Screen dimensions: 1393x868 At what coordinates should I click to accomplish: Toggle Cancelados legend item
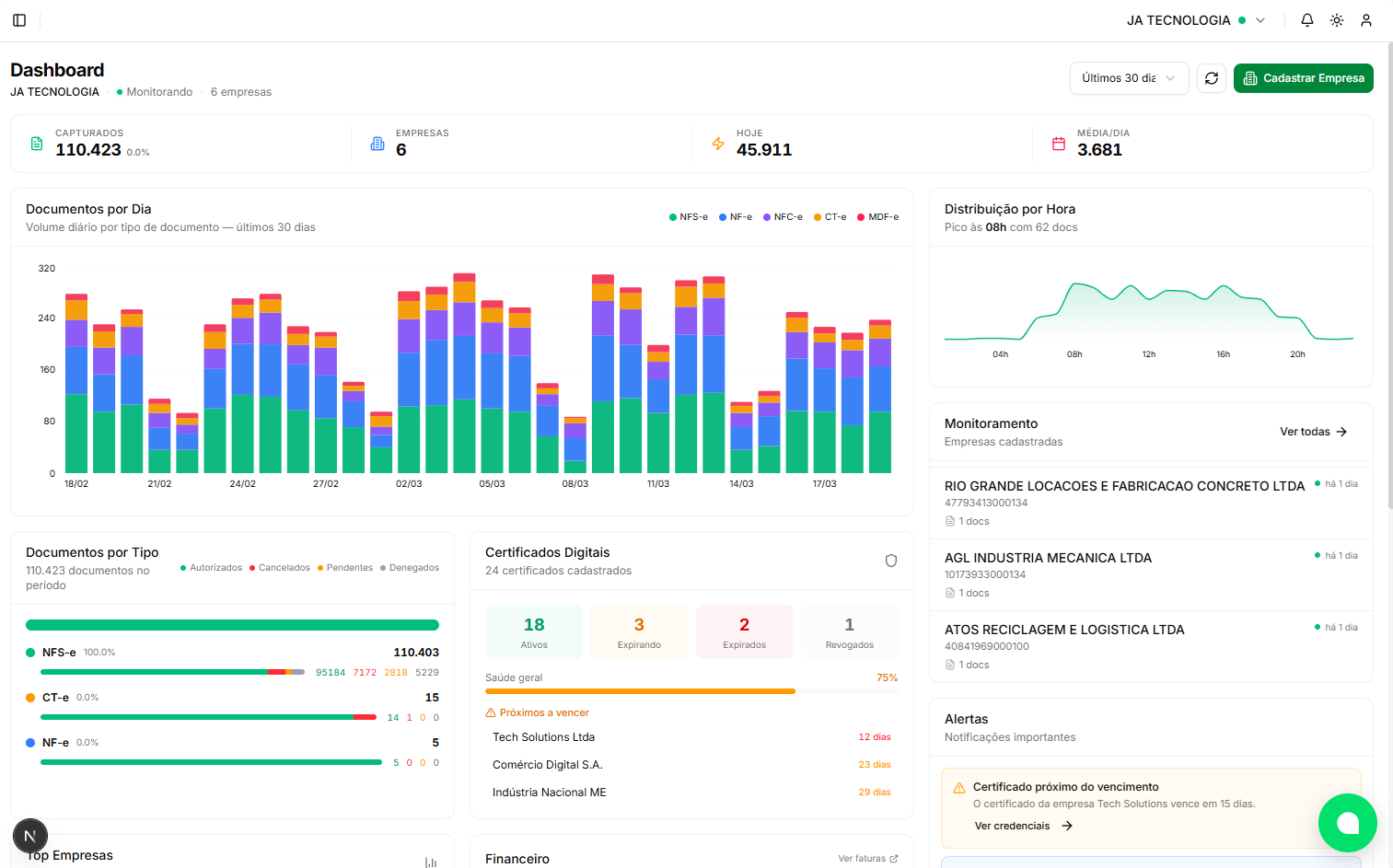tap(280, 568)
